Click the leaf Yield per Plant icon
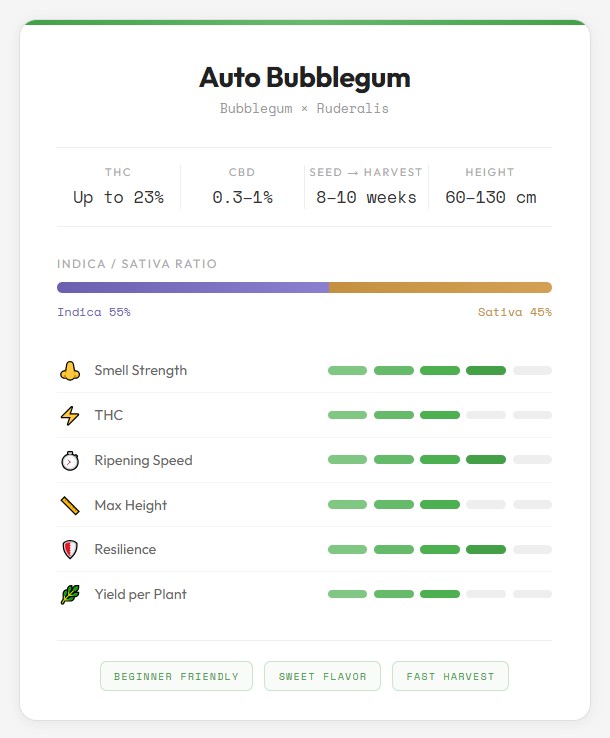 [x=69, y=595]
